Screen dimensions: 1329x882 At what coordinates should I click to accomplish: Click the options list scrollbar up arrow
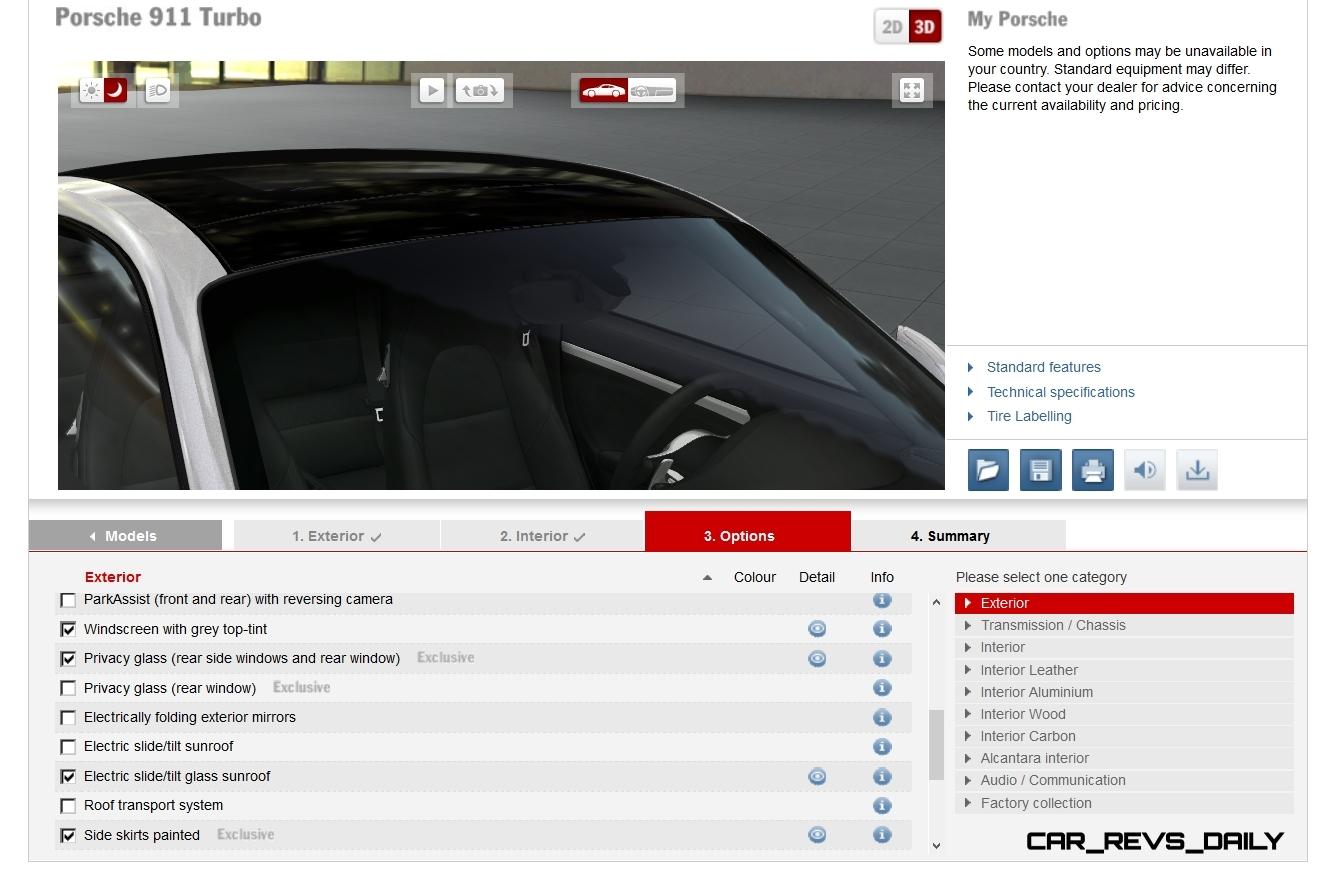(x=936, y=603)
